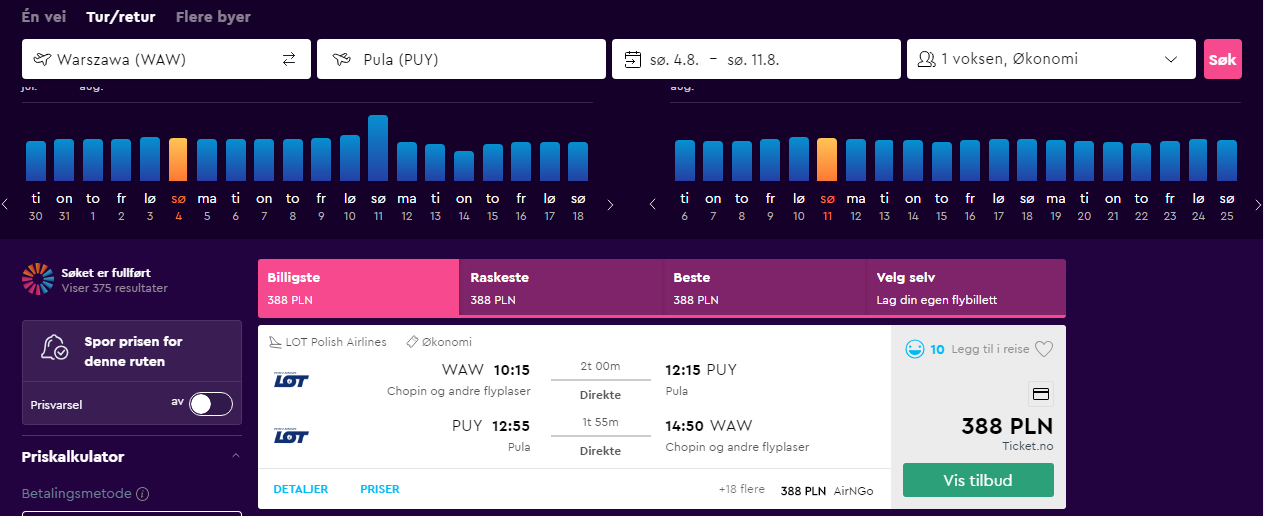
Task: Click the calendar icon in date field
Action: click(x=632, y=59)
